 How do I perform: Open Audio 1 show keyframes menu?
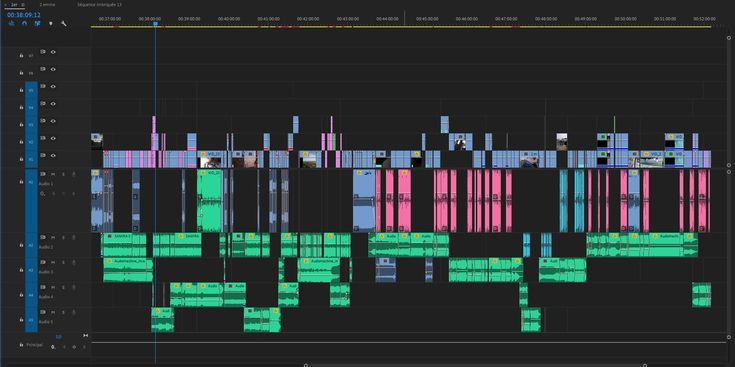[x=43, y=193]
